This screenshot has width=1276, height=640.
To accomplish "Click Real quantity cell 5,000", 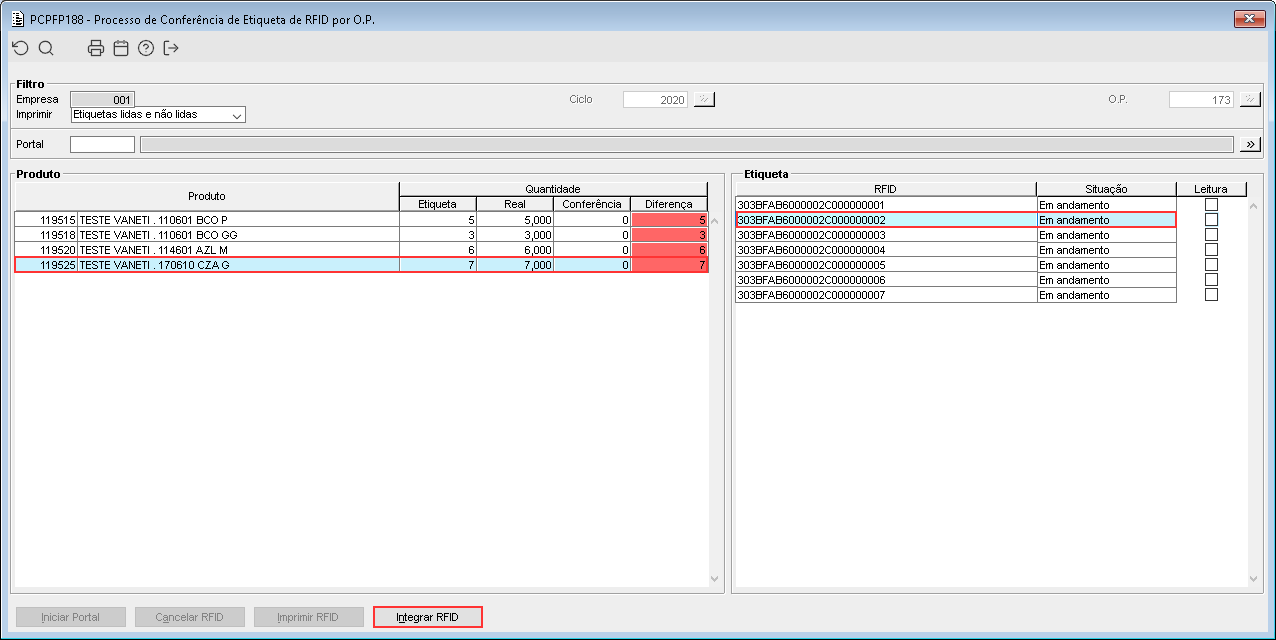I will pyautogui.click(x=515, y=220).
